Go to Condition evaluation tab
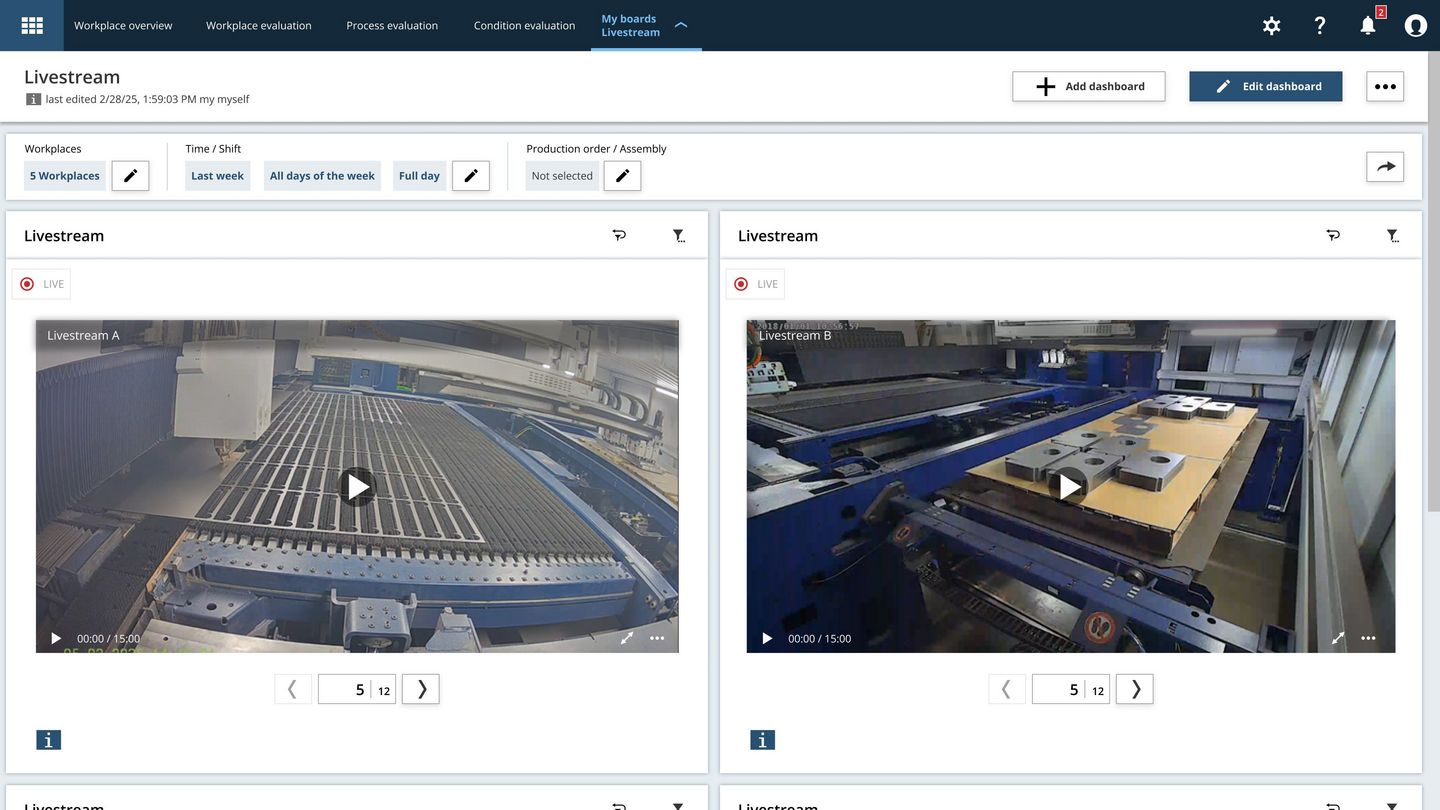Image resolution: width=1440 pixels, height=810 pixels. (524, 26)
